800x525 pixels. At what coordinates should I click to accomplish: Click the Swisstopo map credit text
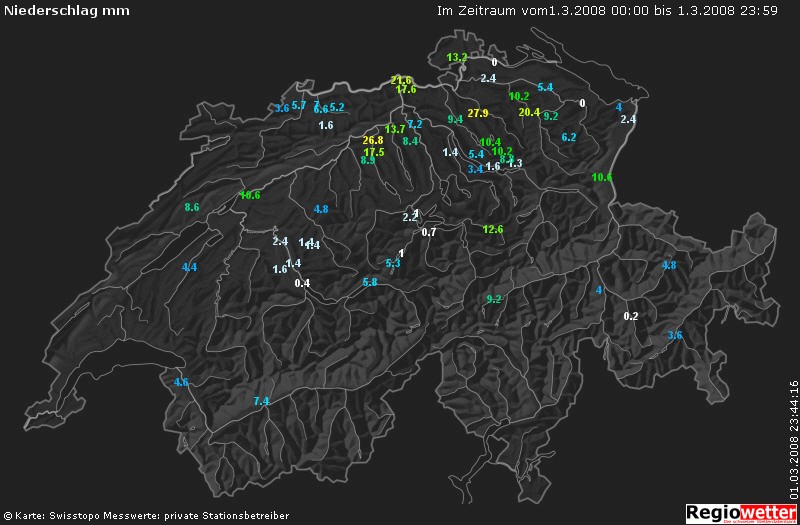point(146,516)
